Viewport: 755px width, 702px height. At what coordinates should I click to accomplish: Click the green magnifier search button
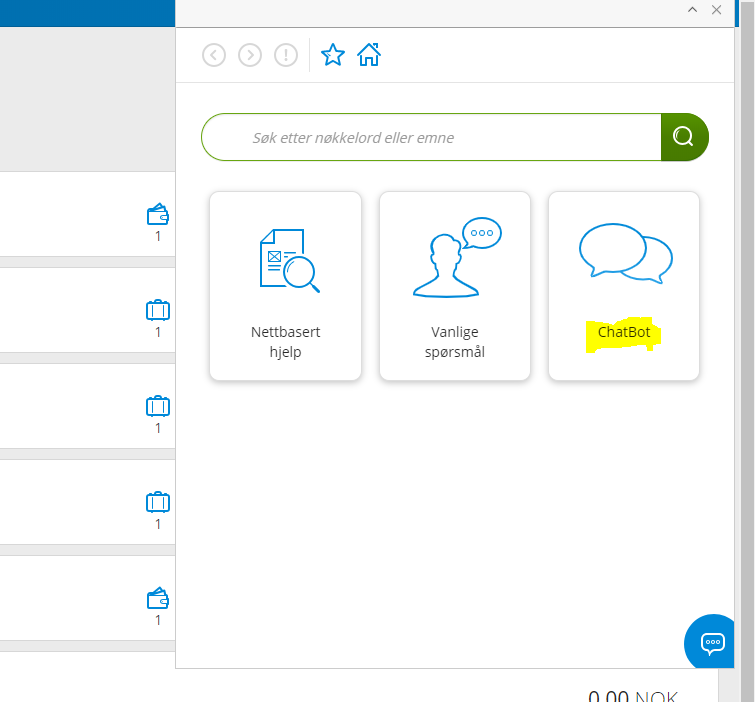684,137
